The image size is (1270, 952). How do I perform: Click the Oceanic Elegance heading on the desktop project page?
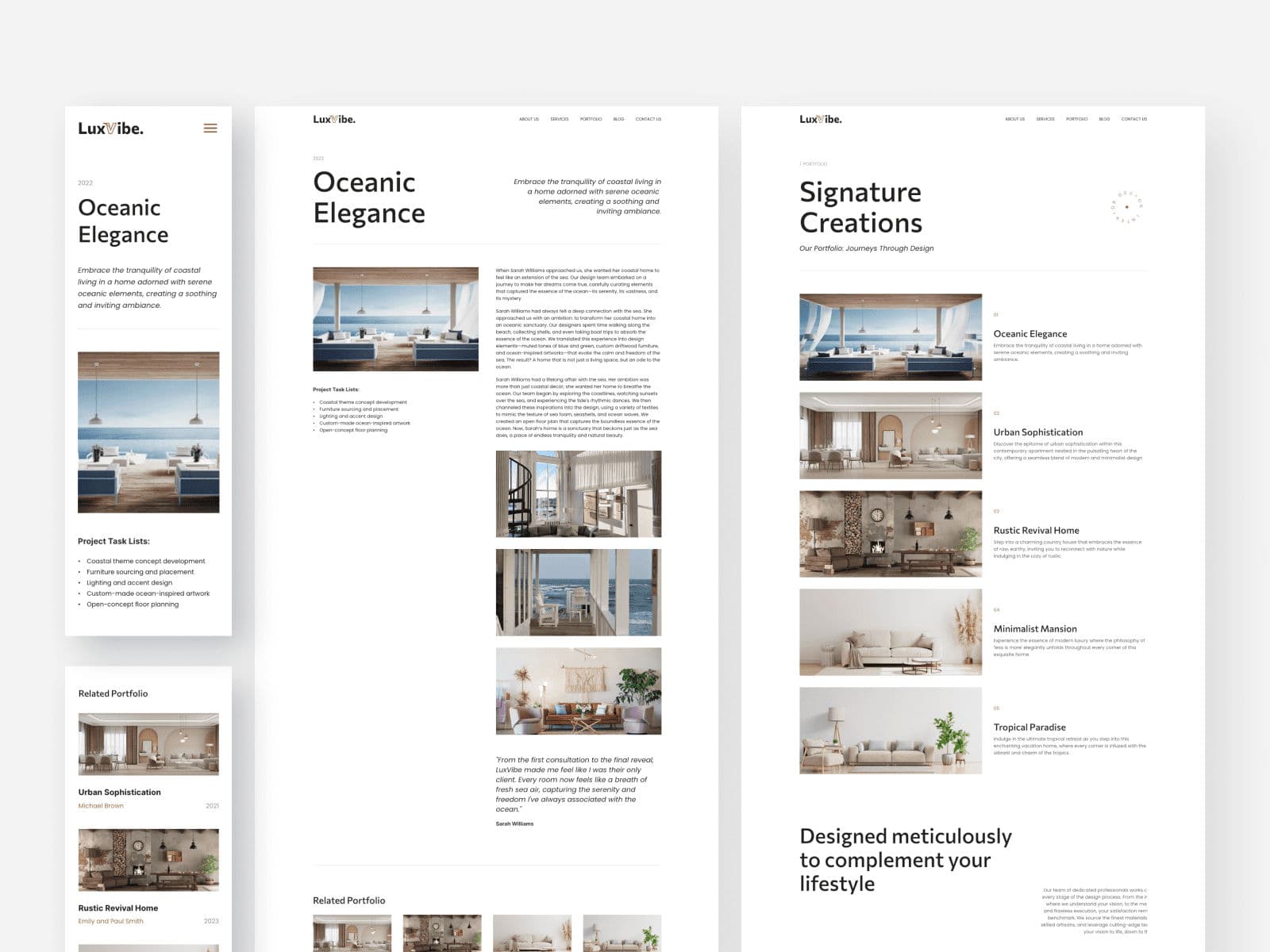(x=369, y=198)
